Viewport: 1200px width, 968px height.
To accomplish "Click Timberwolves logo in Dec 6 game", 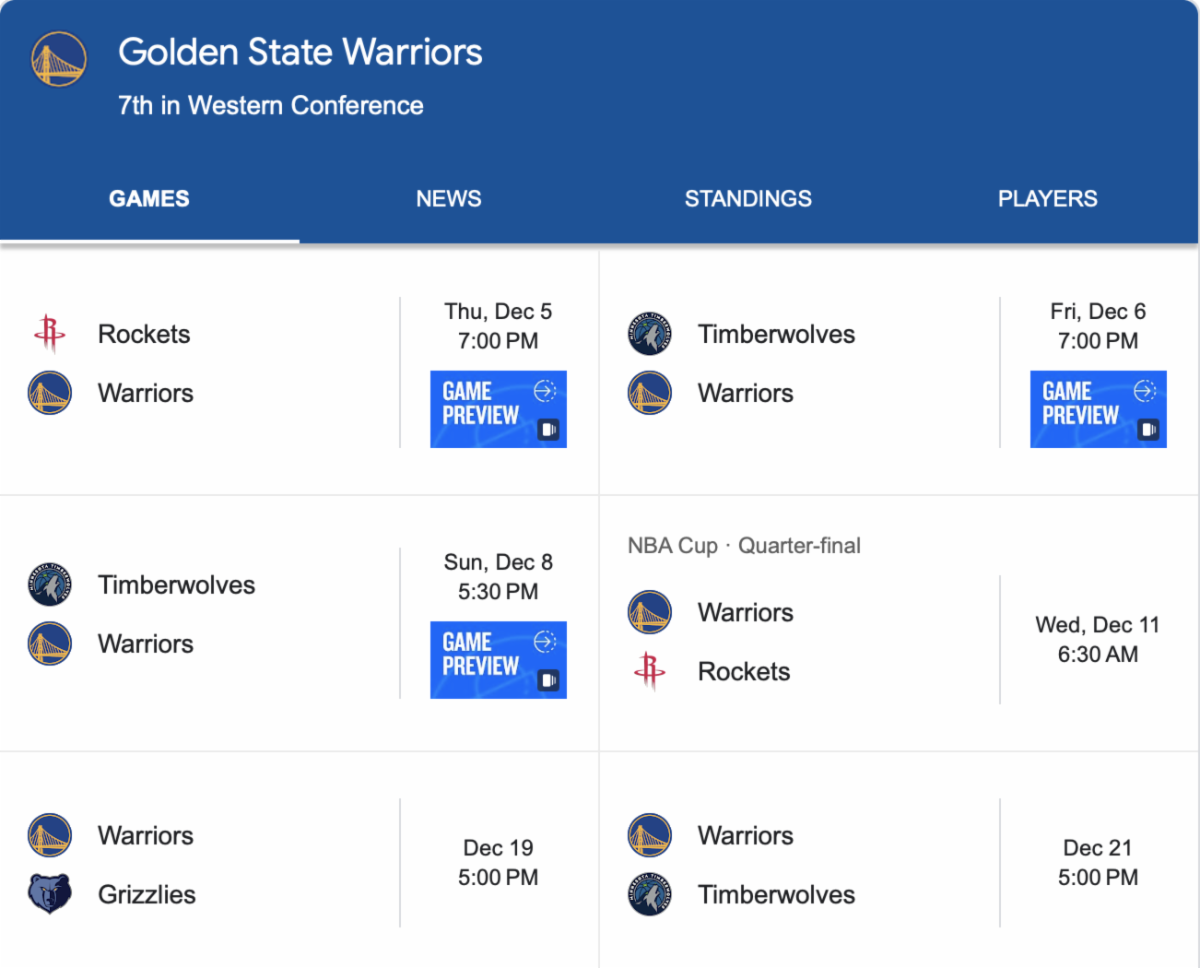I will click(x=649, y=334).
